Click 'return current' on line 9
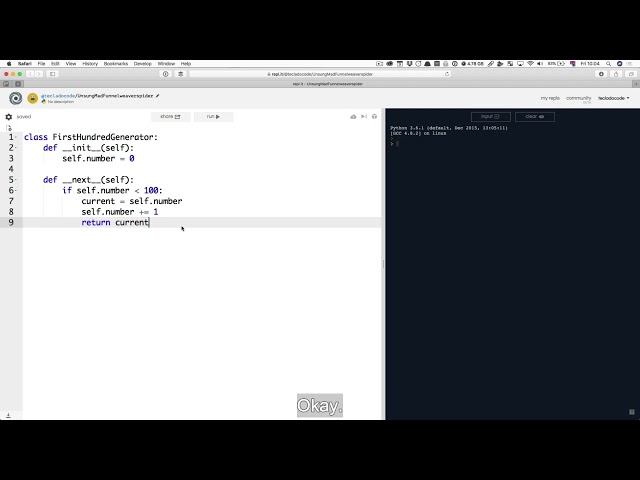Viewport: 640px width, 480px height. click(x=115, y=222)
